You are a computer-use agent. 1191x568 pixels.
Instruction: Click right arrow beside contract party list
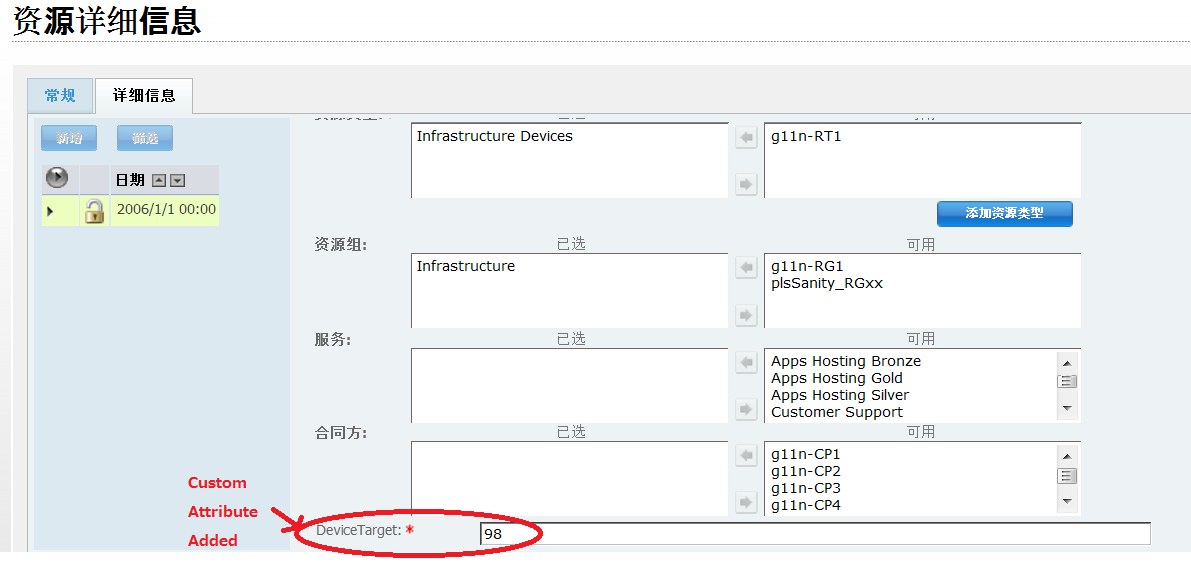[x=746, y=502]
